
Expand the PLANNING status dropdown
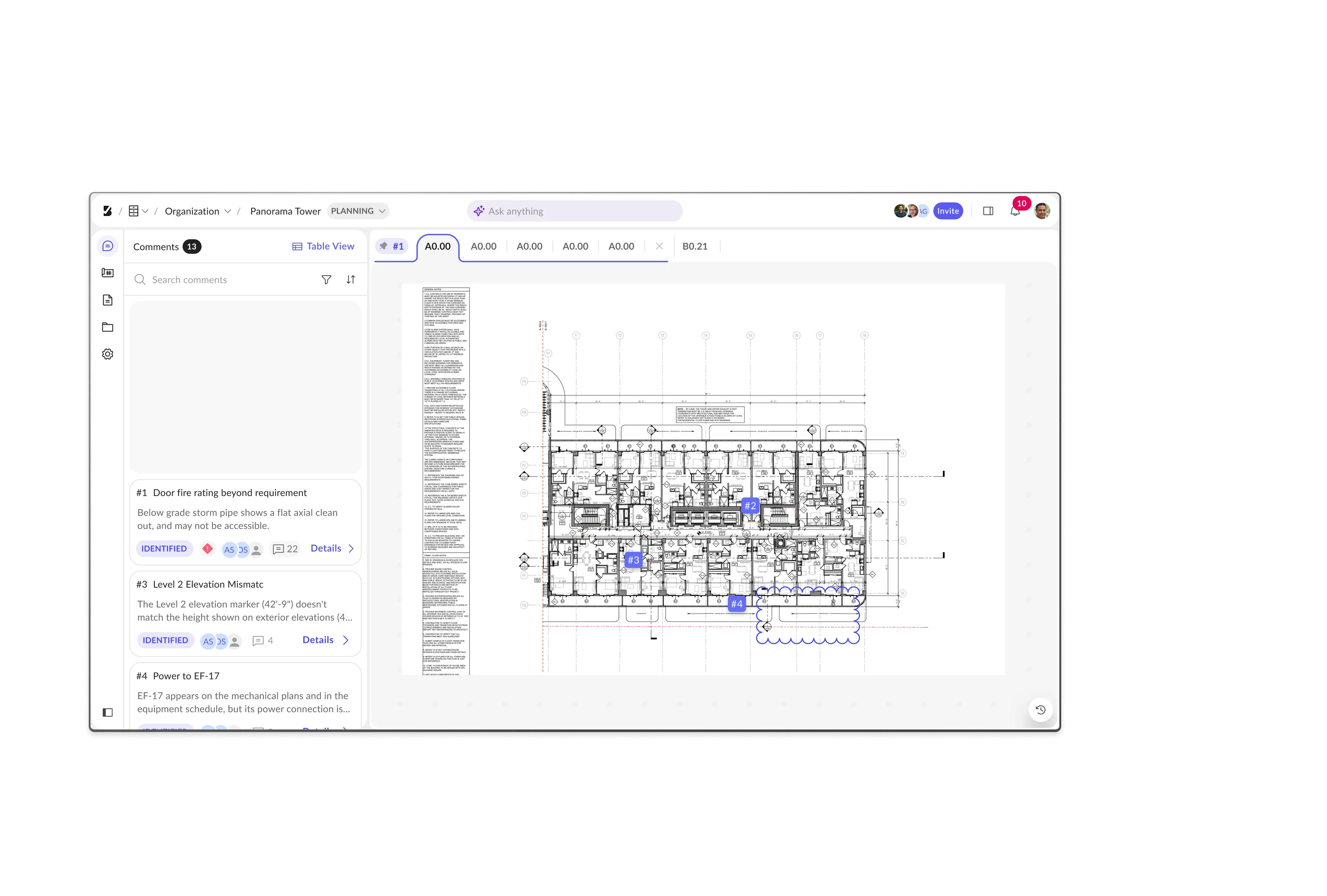(x=358, y=211)
